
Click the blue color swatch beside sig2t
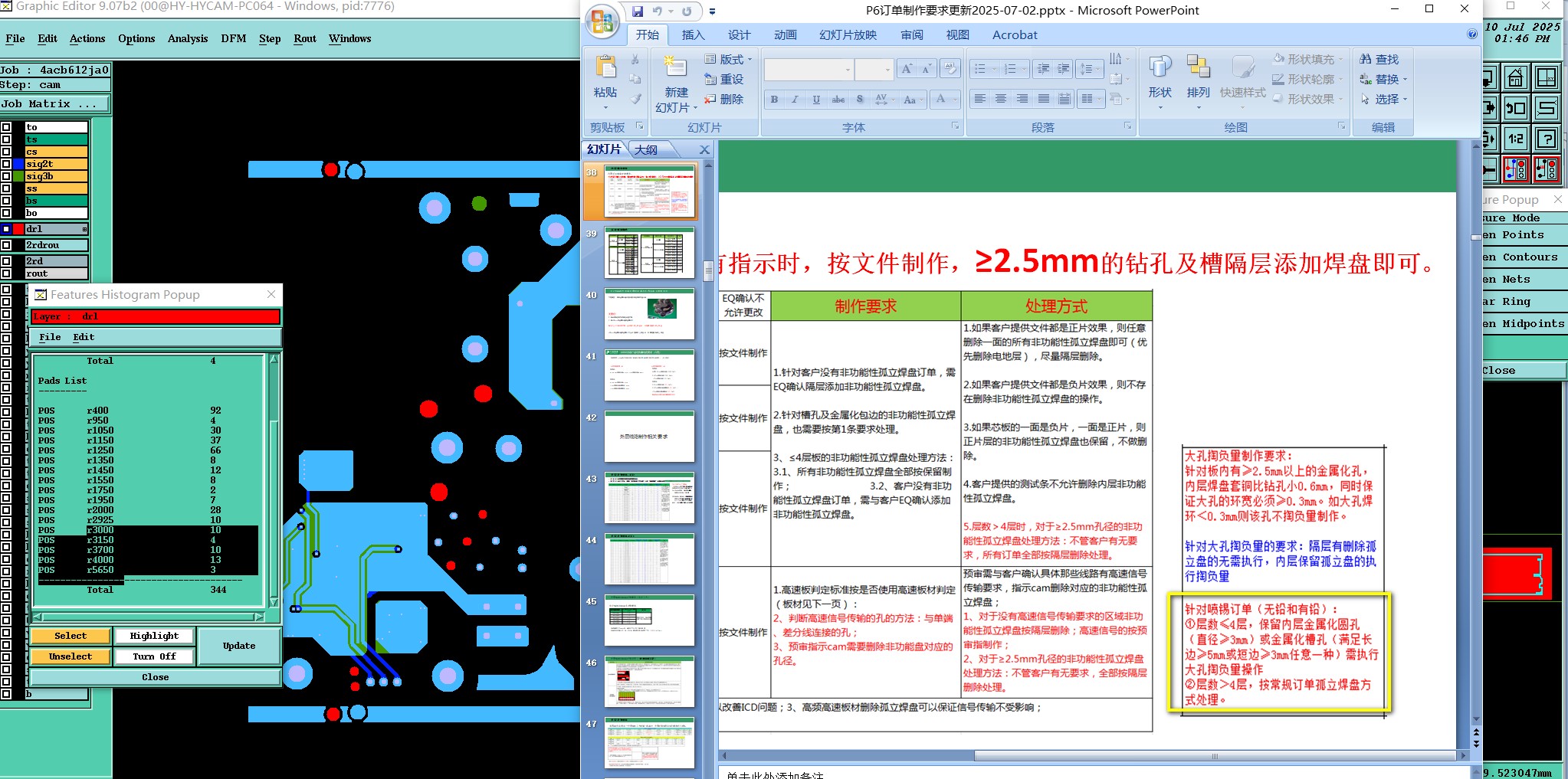[x=18, y=164]
